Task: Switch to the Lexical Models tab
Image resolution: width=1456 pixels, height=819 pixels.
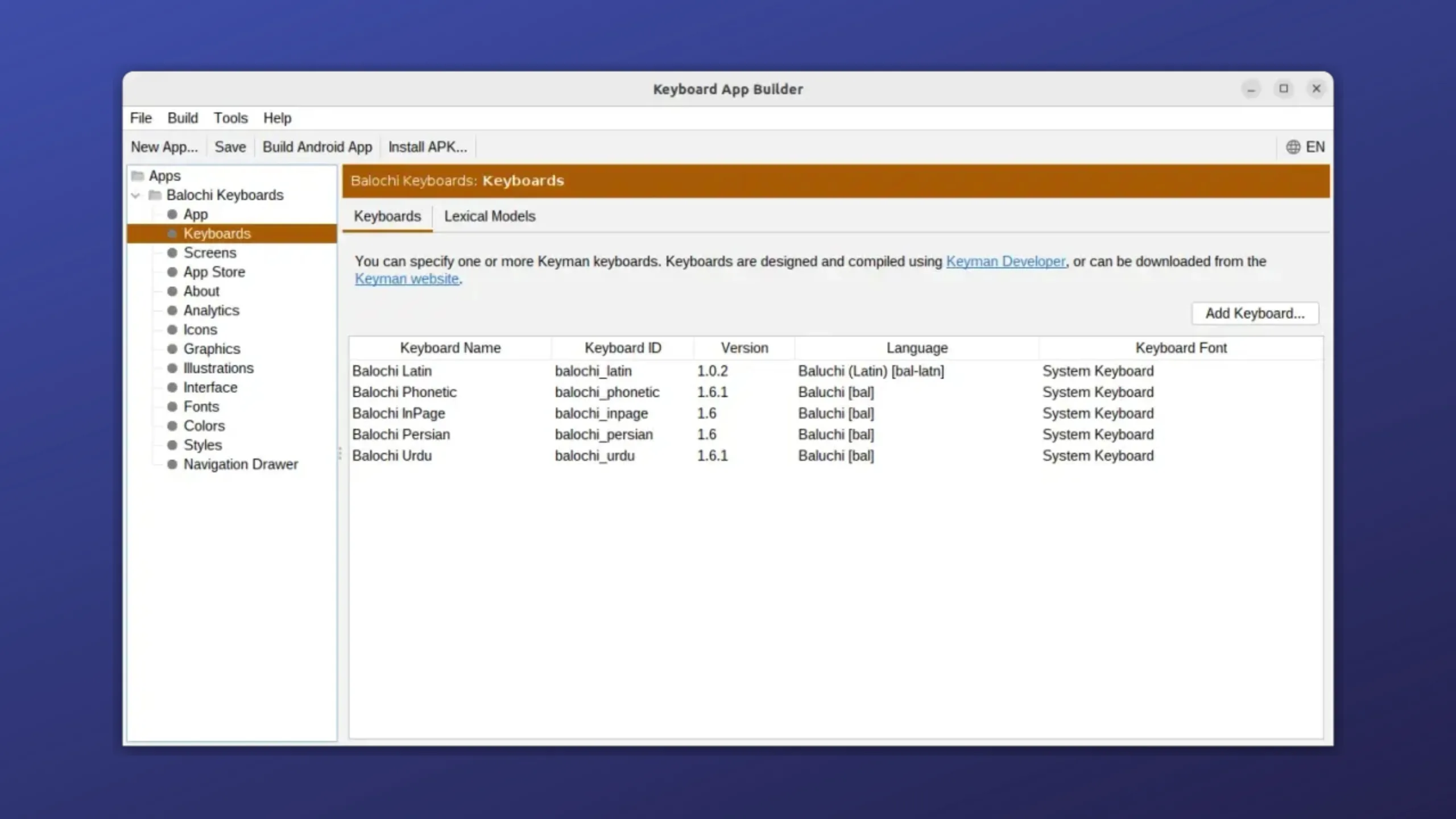Action: 490,216
